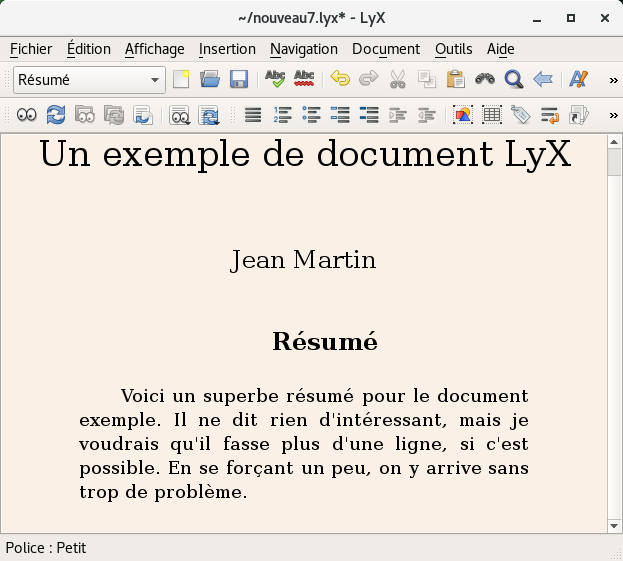623x561 pixels.
Task: Open the Aide menu
Action: 501,49
